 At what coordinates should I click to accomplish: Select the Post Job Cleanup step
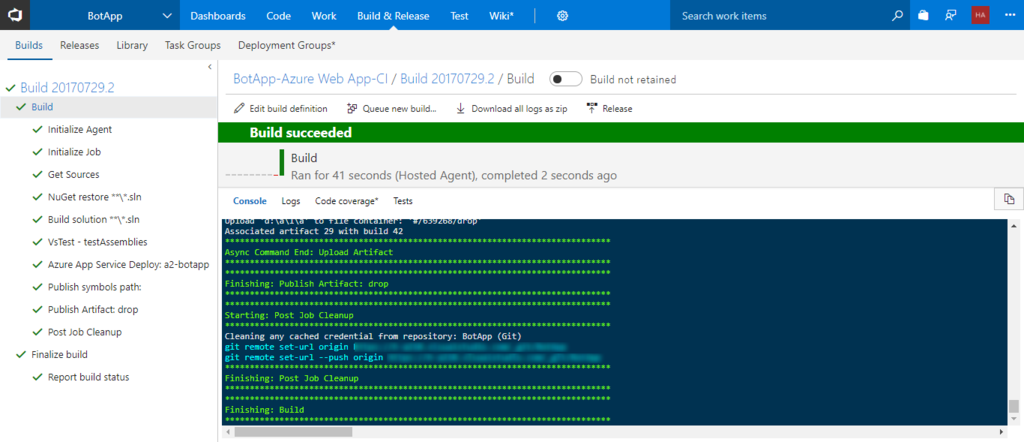pos(85,332)
